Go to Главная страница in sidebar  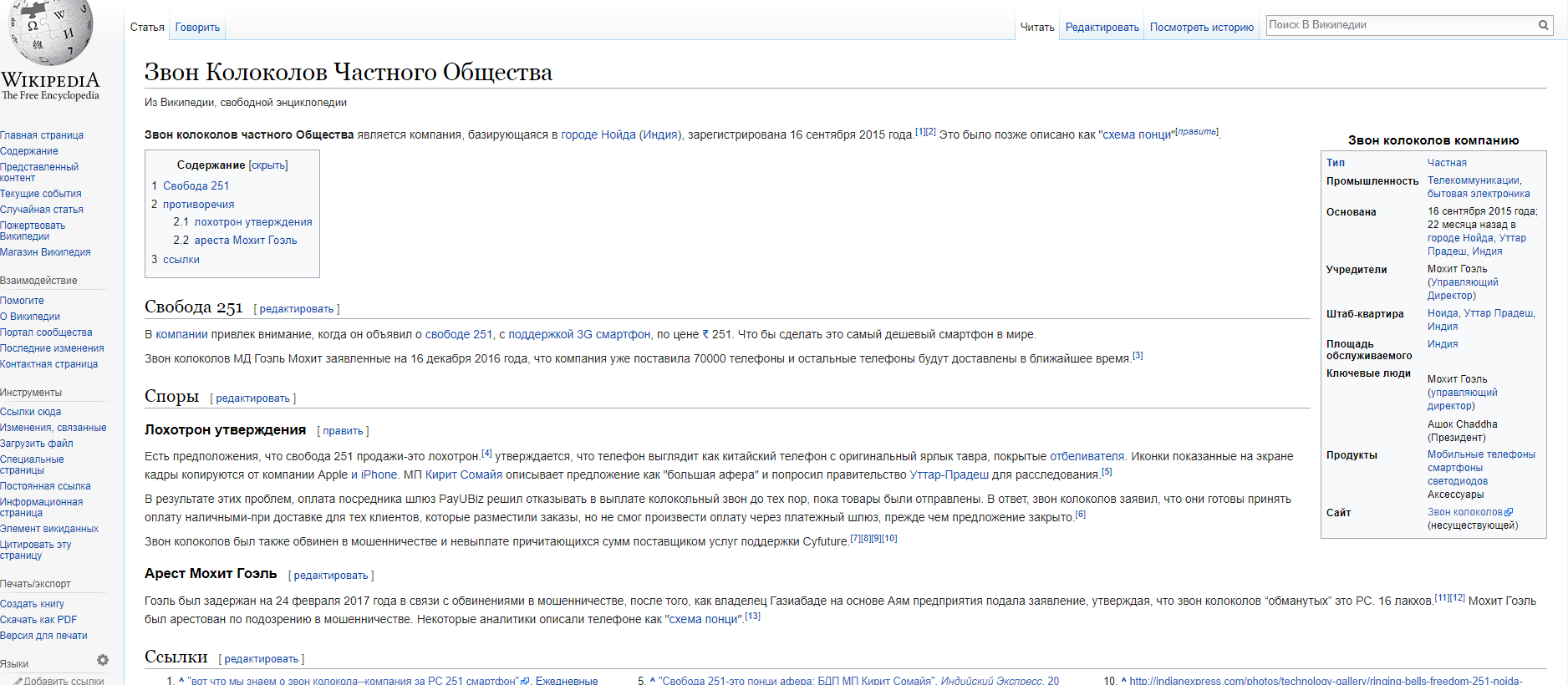pyautogui.click(x=42, y=135)
